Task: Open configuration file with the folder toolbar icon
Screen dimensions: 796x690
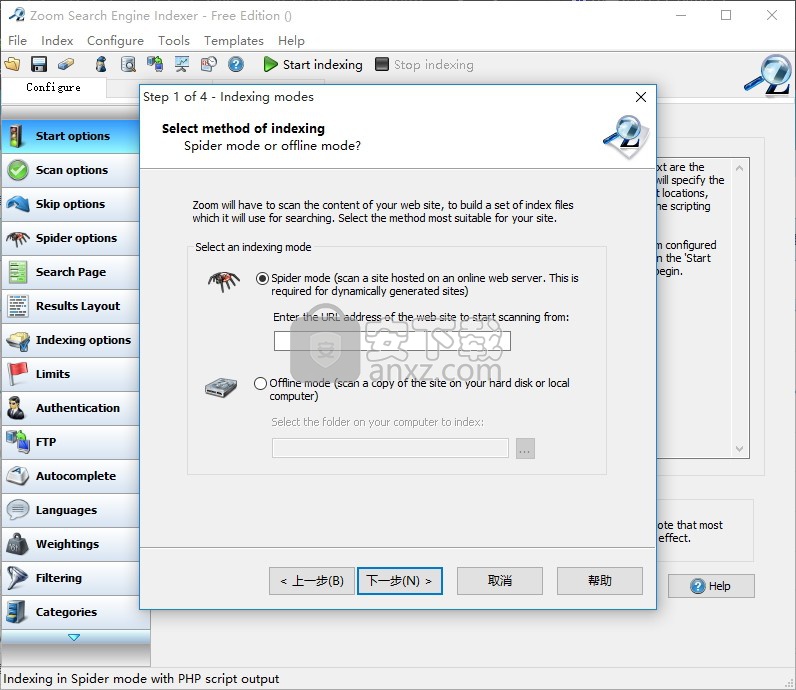Action: [x=12, y=64]
